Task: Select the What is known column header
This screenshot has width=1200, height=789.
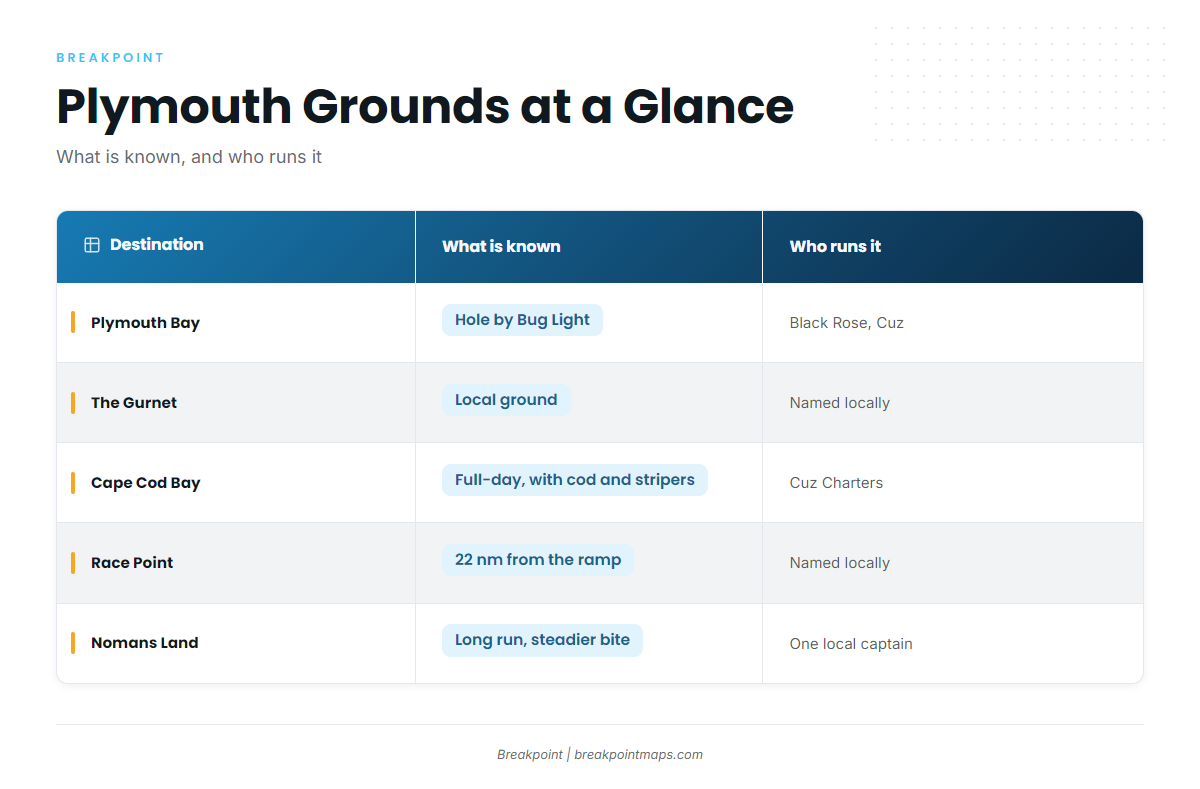Action: click(589, 246)
